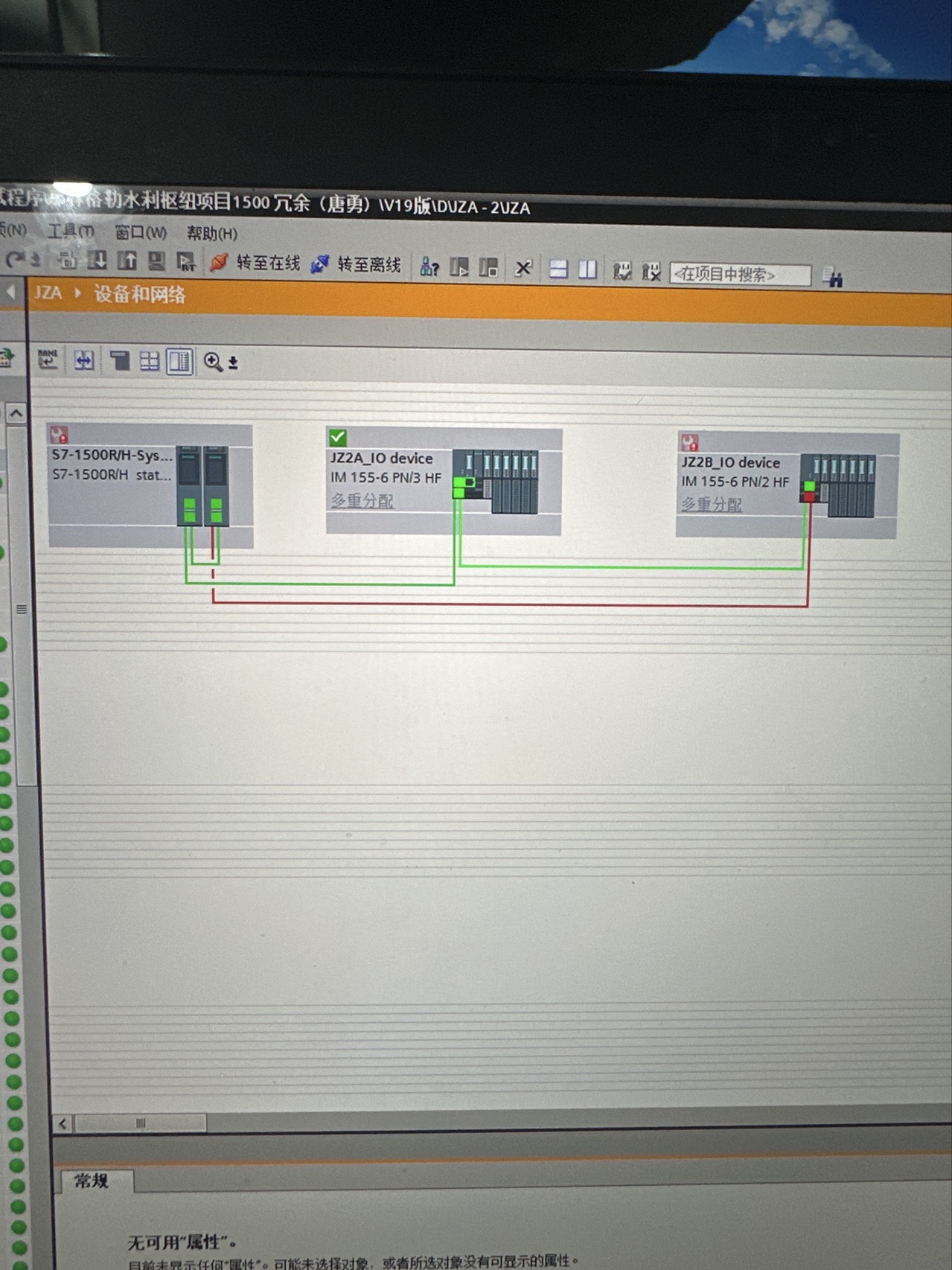Click the JZ2A_IO device name label
Viewport: 952px width, 1270px height.
point(382,459)
